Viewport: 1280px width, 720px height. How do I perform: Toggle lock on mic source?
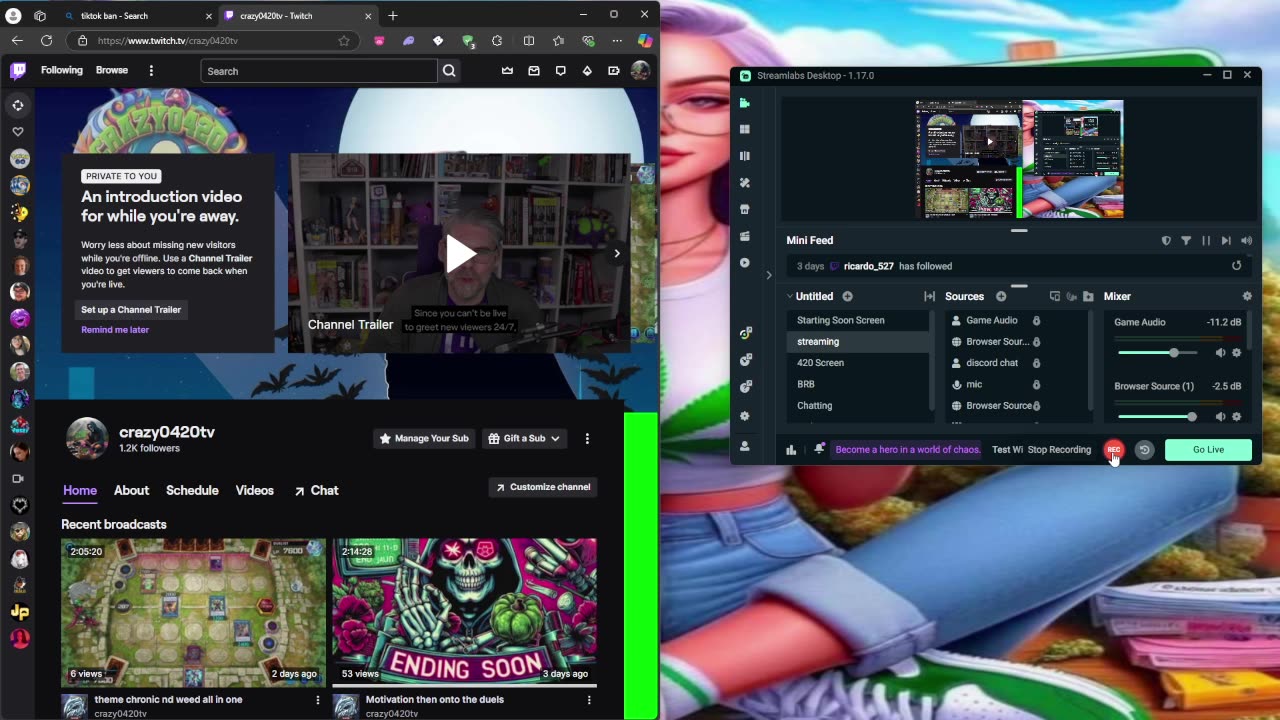tap(1036, 384)
